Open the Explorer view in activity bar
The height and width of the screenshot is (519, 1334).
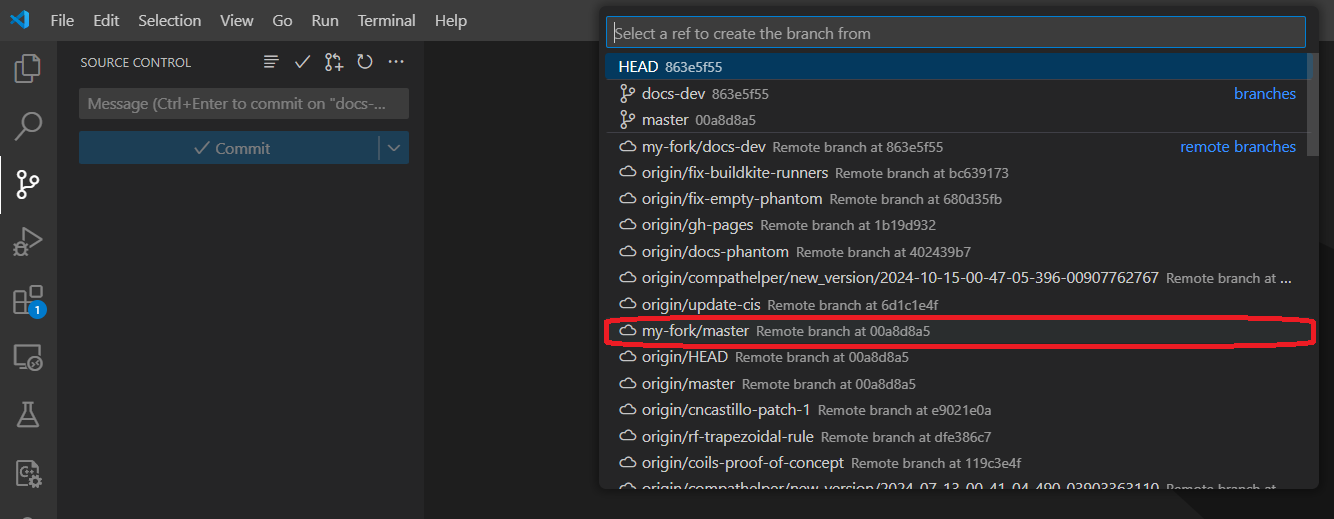(x=28, y=69)
